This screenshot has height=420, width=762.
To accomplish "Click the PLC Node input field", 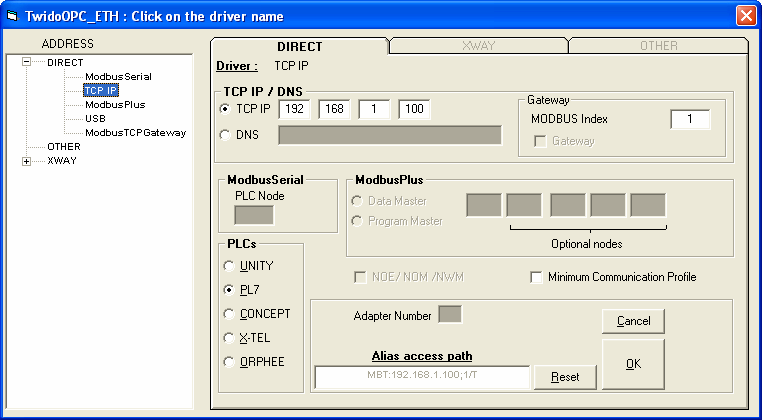I will point(254,215).
